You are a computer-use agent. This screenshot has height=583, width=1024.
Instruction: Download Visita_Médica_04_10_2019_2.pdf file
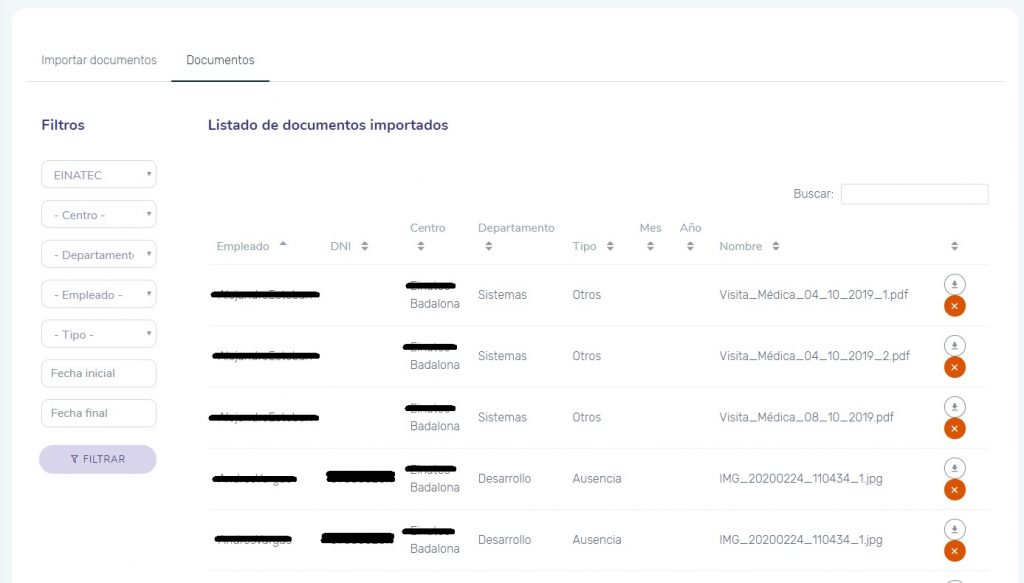point(954,346)
